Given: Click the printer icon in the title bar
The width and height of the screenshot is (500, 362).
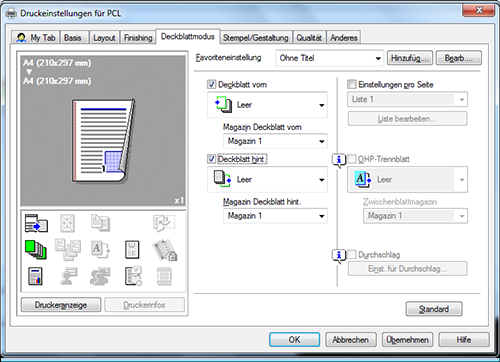Looking at the screenshot, I should (x=11, y=13).
